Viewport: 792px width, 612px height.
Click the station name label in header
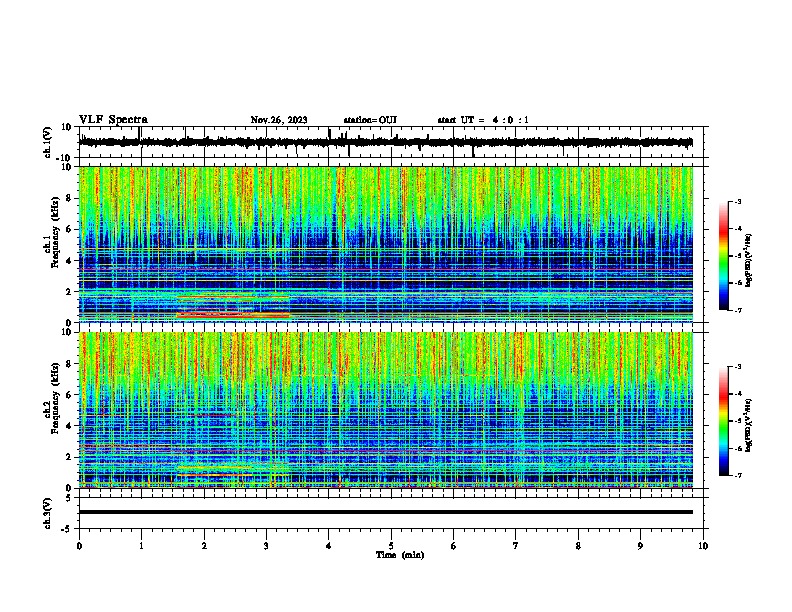tap(370, 120)
